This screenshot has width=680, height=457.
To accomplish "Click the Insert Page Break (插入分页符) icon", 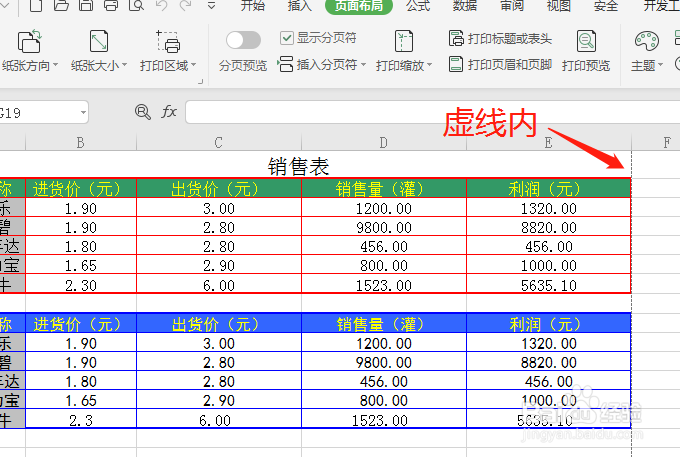I will pos(285,64).
